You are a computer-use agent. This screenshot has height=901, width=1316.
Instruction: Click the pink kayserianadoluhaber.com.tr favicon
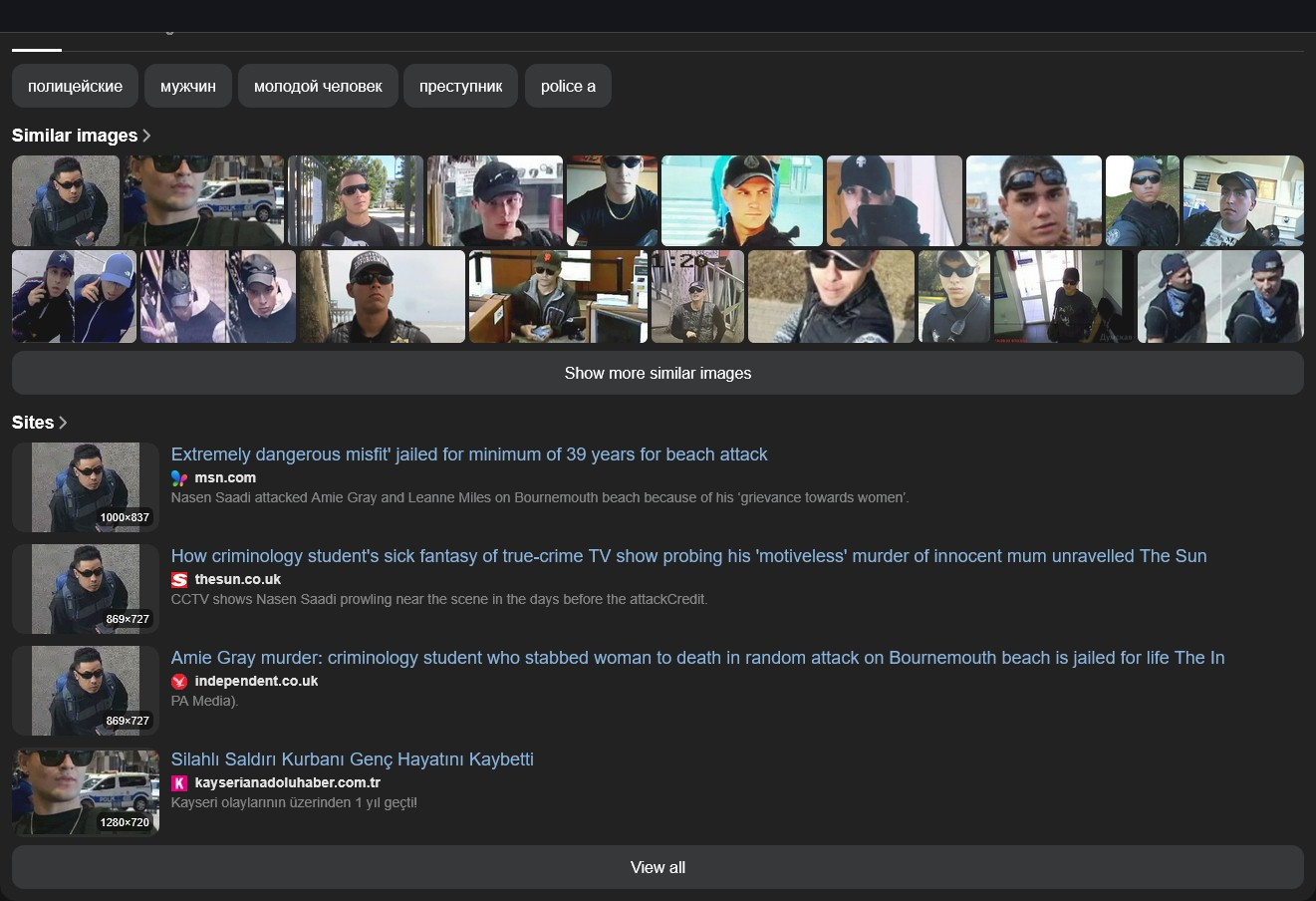point(179,783)
